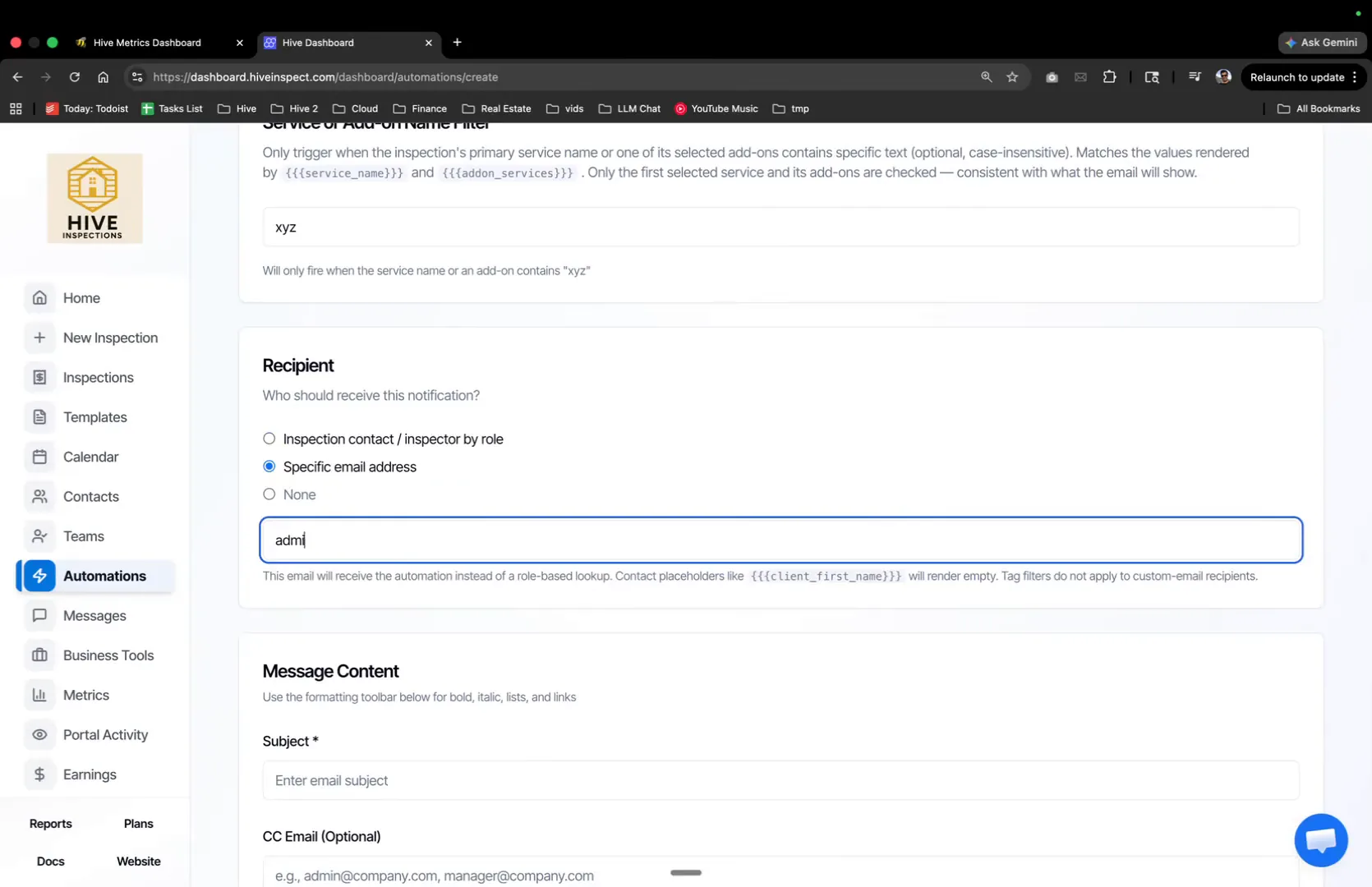Open the Reports link in sidebar
This screenshot has width=1372, height=887.
[x=50, y=824]
